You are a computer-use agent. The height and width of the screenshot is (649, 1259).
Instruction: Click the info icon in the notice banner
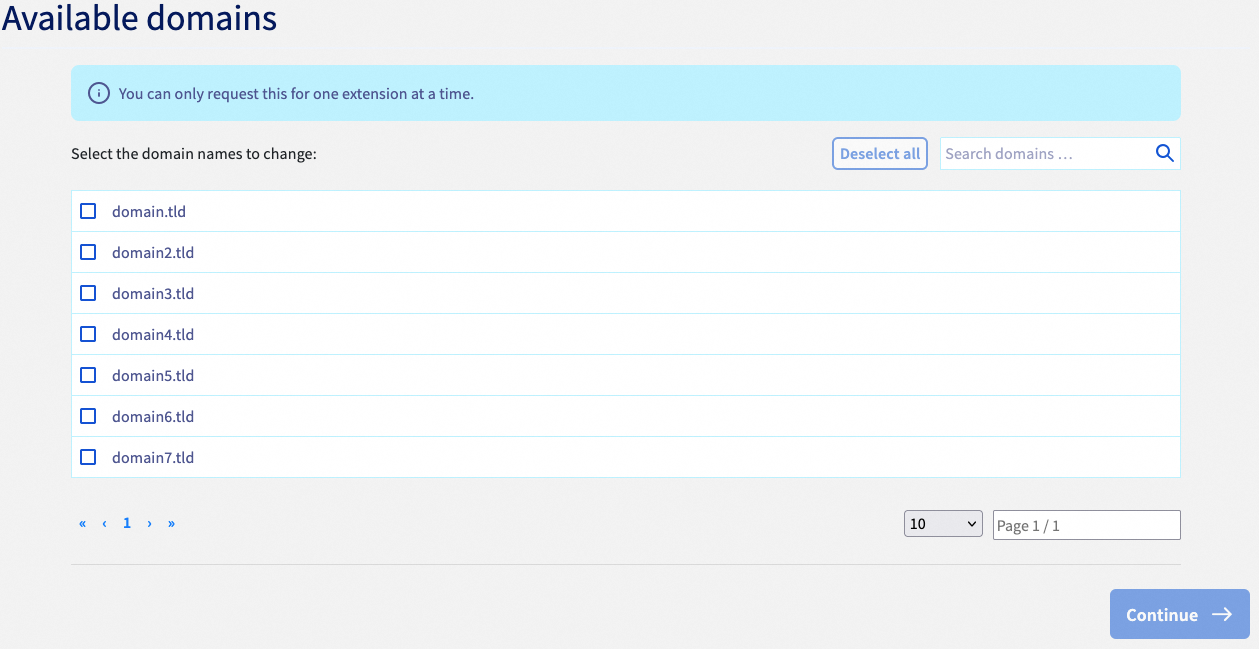pyautogui.click(x=97, y=92)
